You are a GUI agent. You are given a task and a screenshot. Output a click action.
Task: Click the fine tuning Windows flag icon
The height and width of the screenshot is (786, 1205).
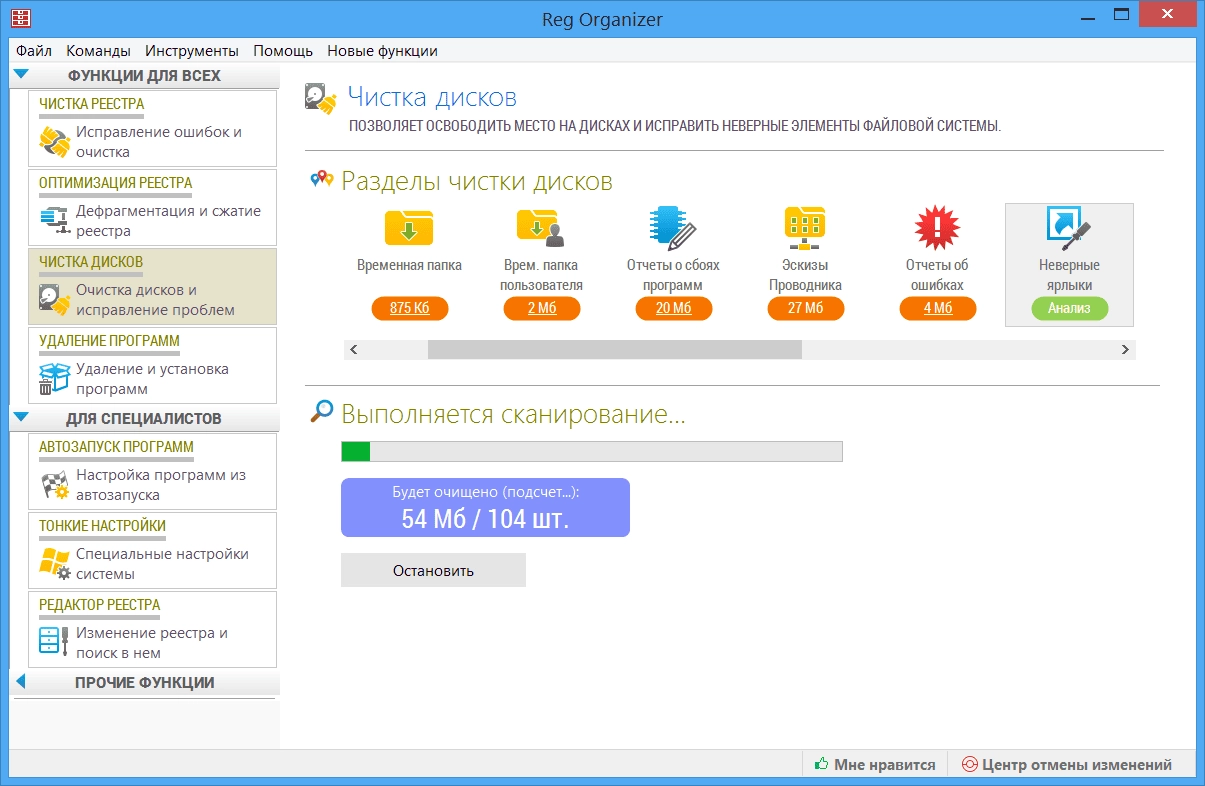(54, 563)
